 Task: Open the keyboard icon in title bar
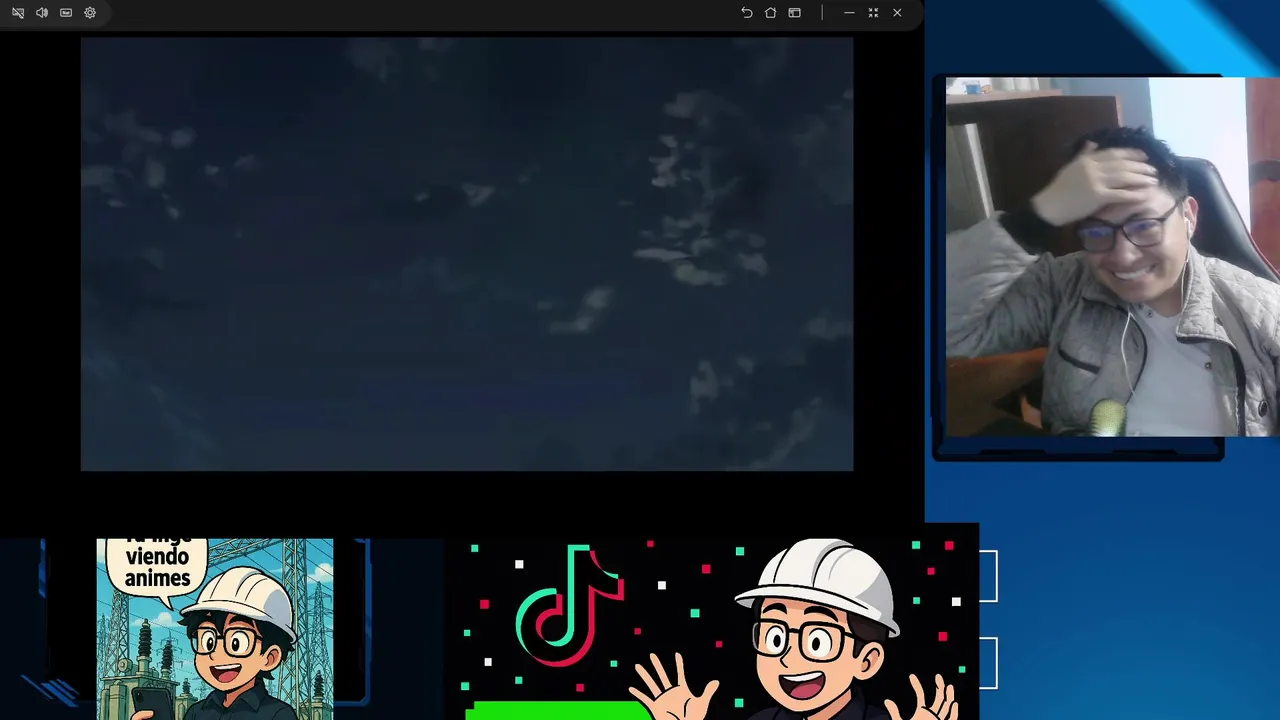(66, 13)
